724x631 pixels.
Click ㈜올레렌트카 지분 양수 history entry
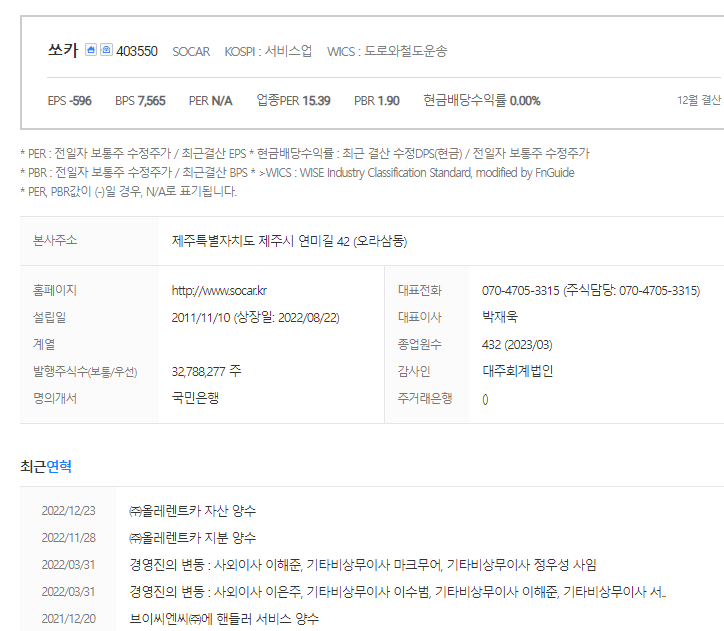pyautogui.click(x=192, y=538)
